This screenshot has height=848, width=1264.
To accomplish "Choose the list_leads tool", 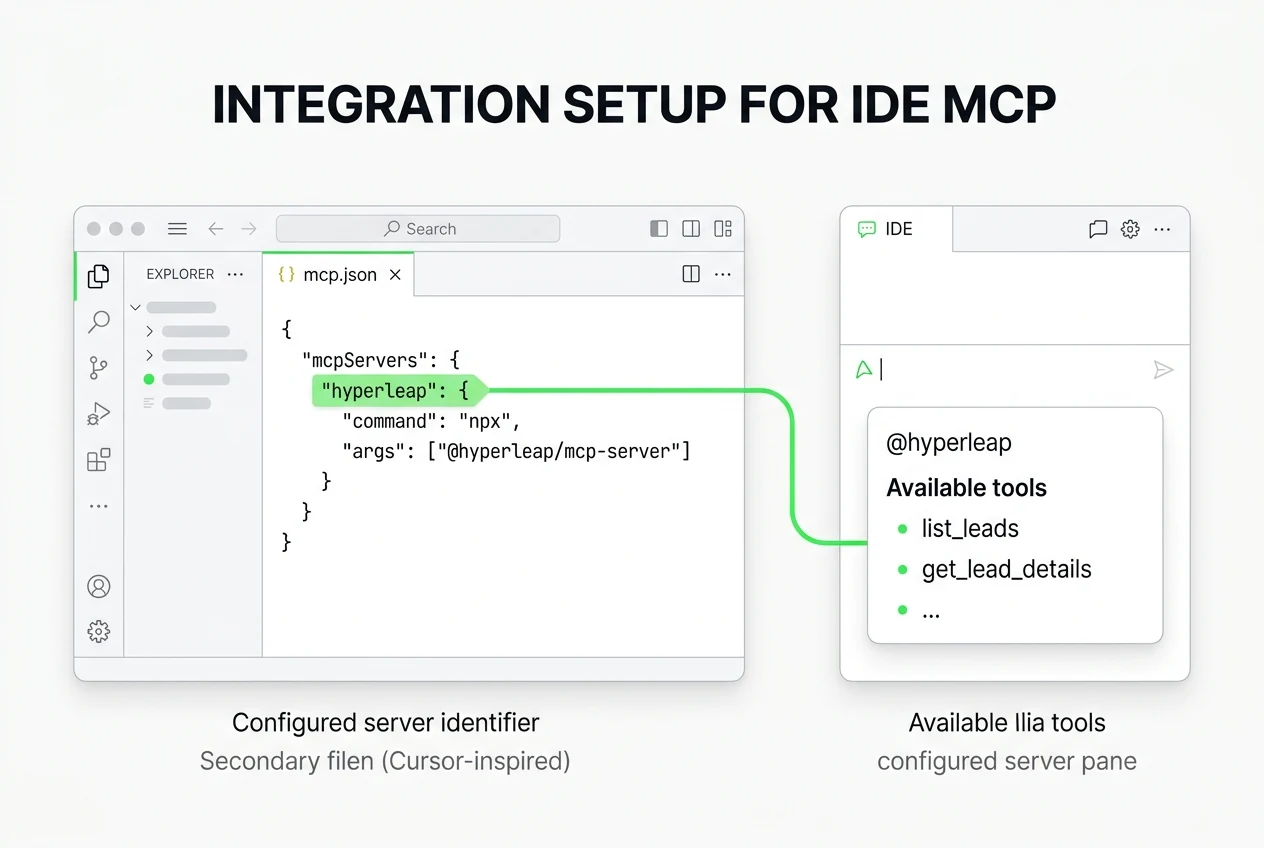I will (970, 529).
